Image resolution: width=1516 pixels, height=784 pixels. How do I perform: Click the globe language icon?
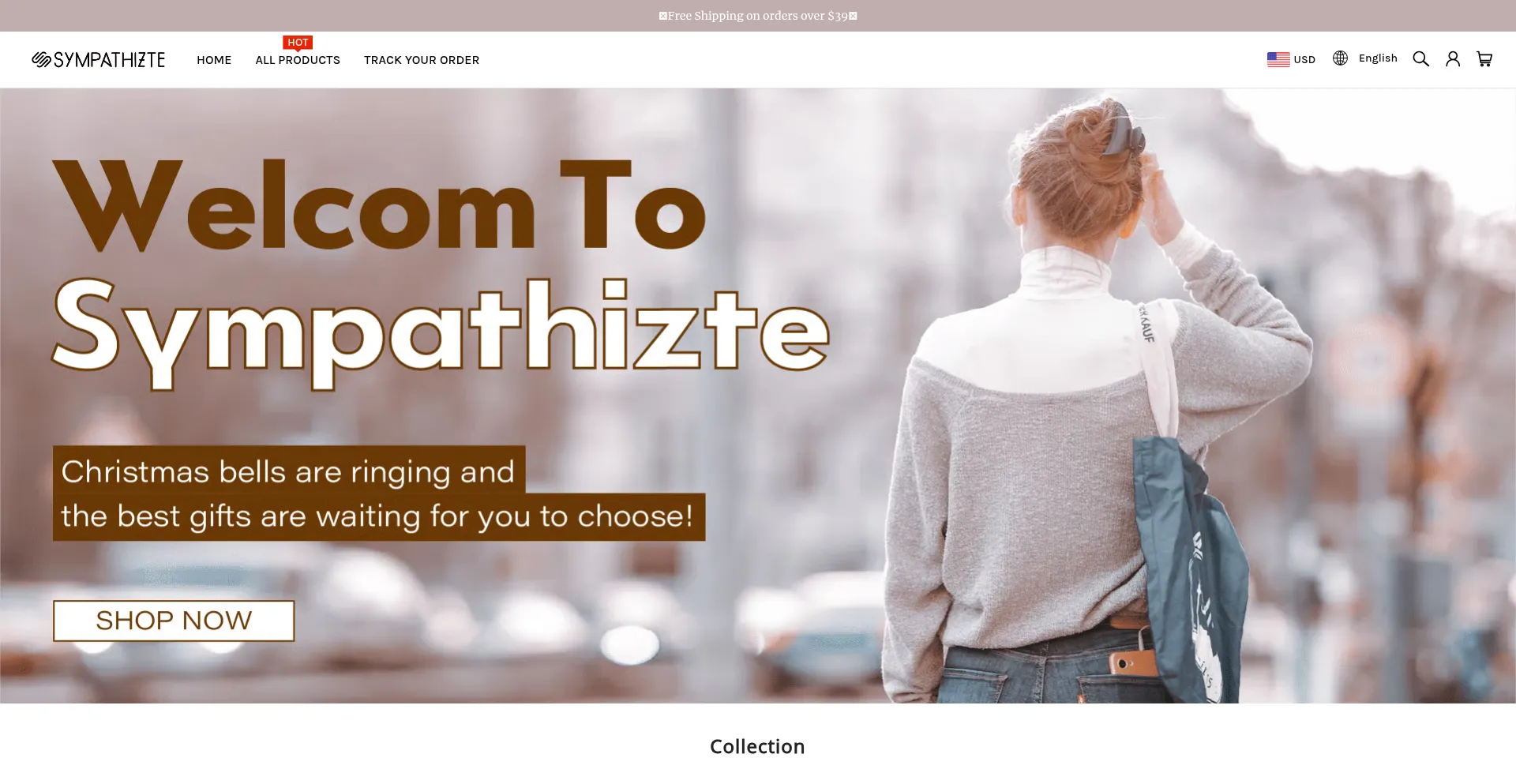[1340, 58]
